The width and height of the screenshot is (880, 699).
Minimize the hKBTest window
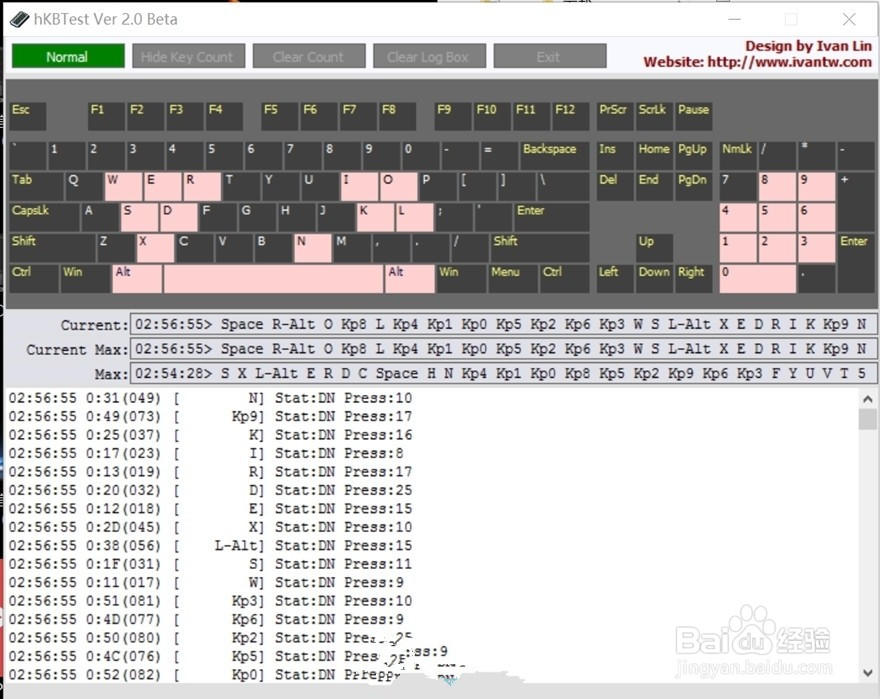[734, 20]
